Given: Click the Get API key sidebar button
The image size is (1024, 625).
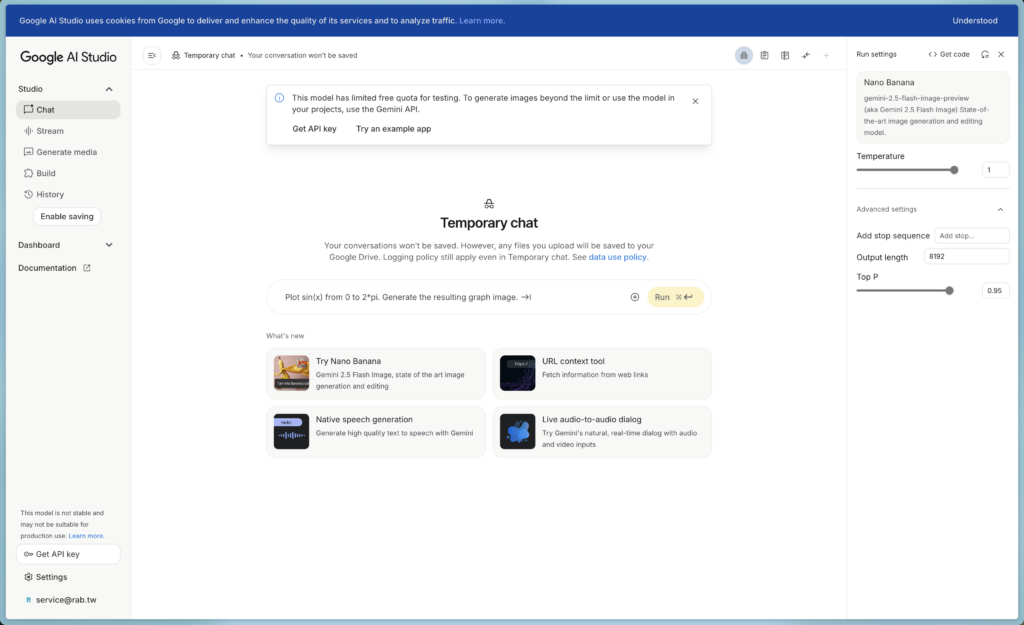Looking at the screenshot, I should pyautogui.click(x=68, y=554).
